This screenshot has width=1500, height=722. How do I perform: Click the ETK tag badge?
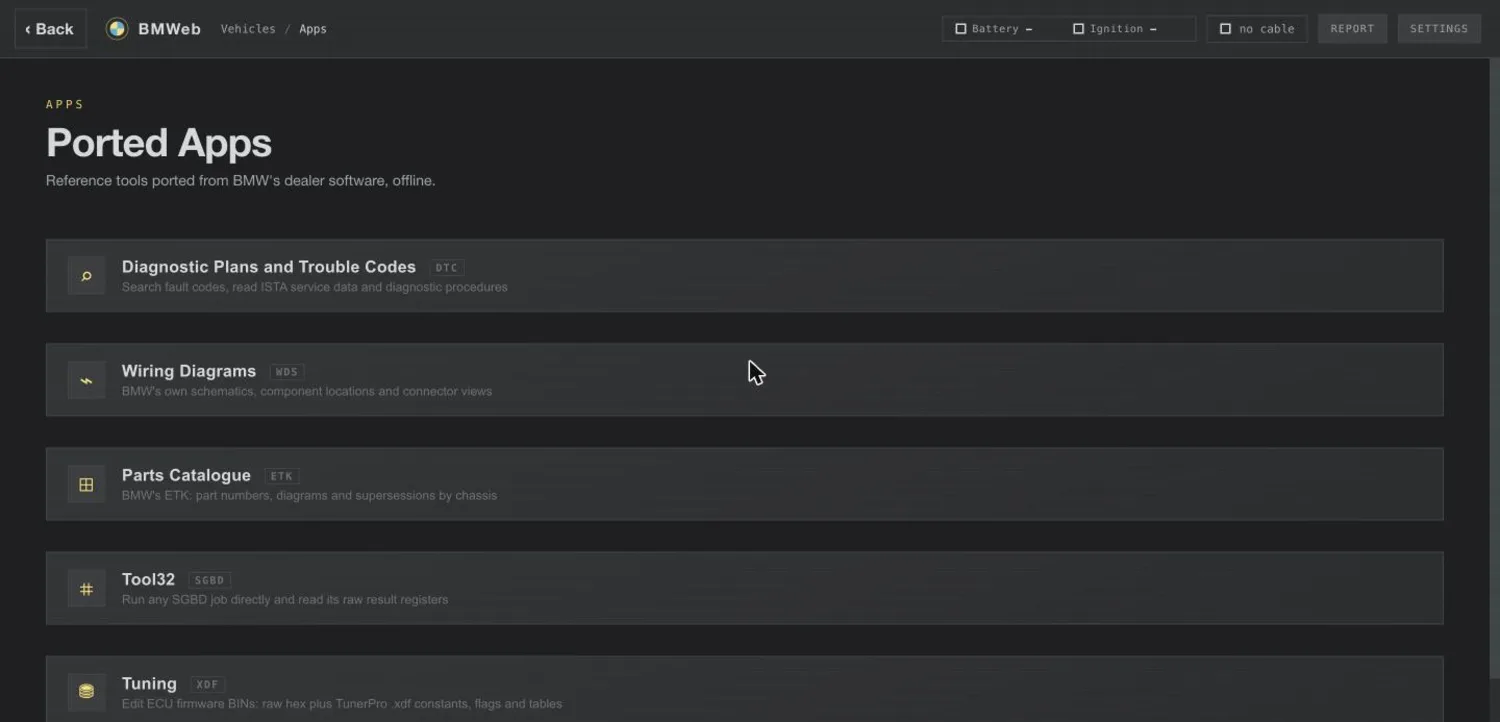[281, 477]
